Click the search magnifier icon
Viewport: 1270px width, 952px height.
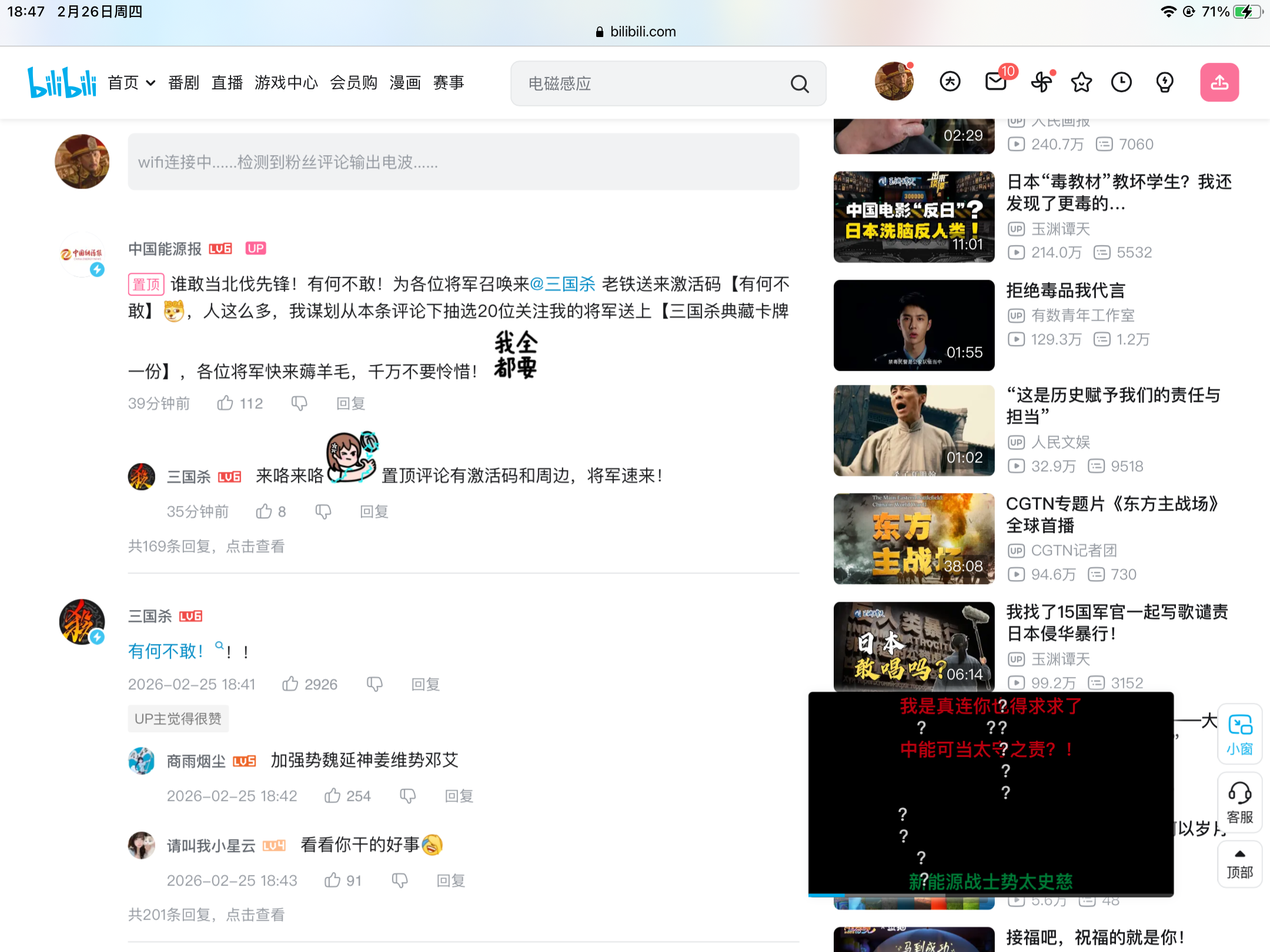799,84
